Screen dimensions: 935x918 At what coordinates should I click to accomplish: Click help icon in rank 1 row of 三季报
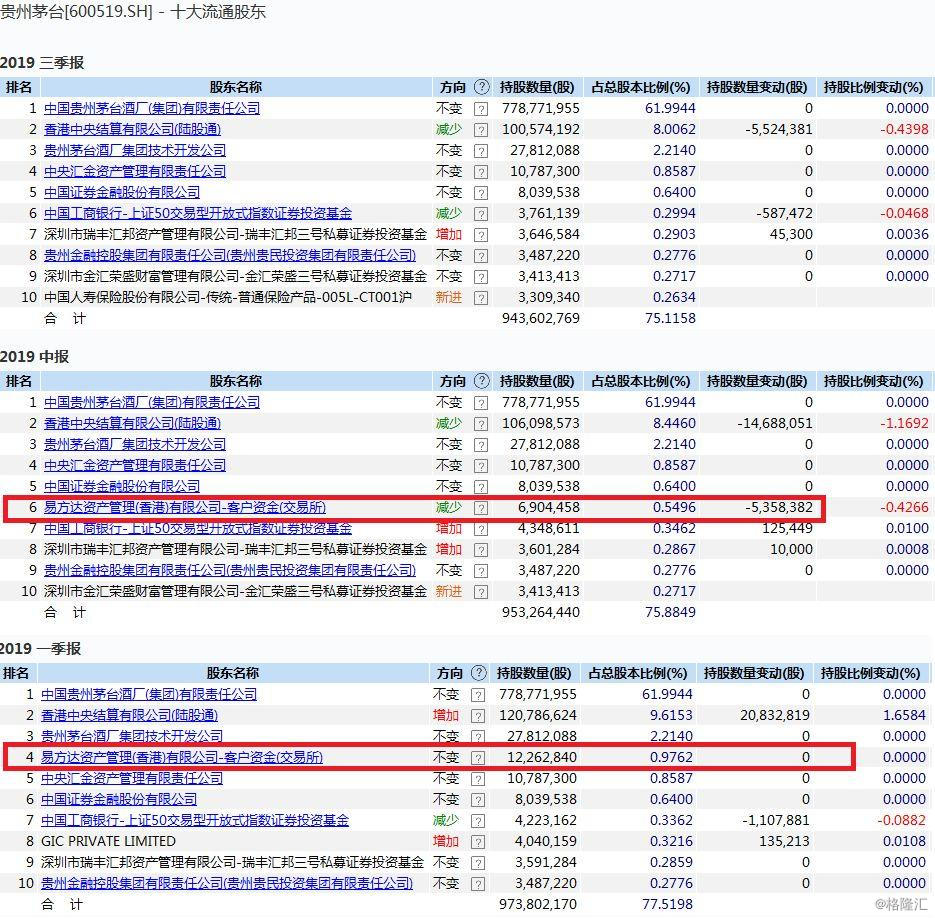[481, 109]
